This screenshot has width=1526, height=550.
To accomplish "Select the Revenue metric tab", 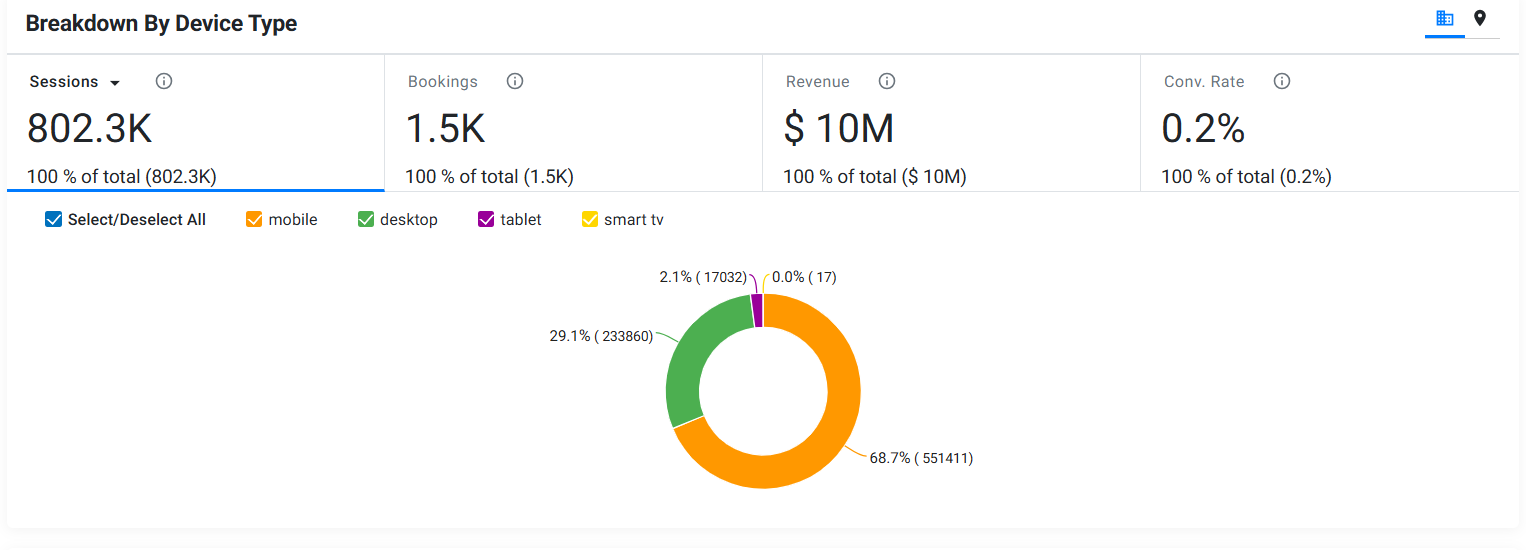I will coord(951,123).
